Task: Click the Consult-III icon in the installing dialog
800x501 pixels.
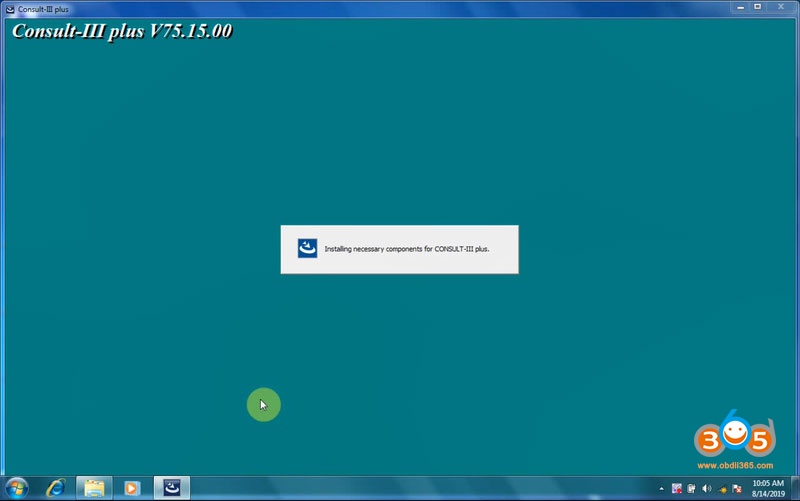Action: coord(307,248)
